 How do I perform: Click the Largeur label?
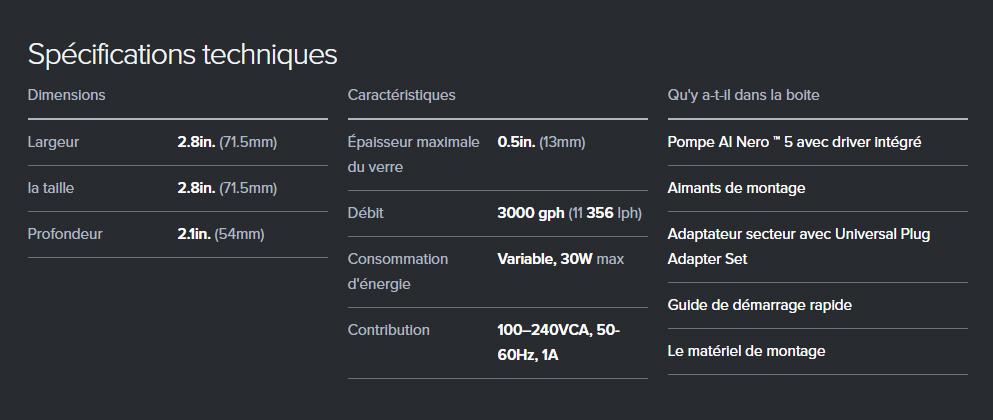pos(53,142)
